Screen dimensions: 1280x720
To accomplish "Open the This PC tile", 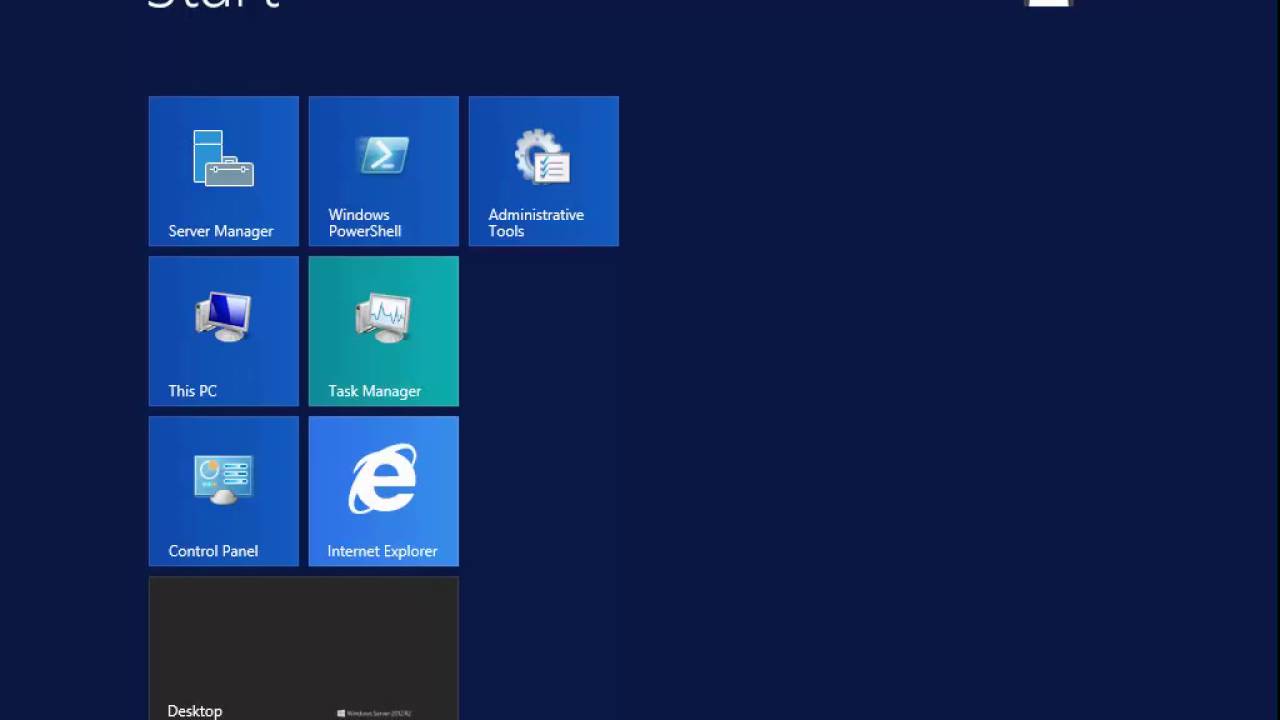I will (224, 331).
